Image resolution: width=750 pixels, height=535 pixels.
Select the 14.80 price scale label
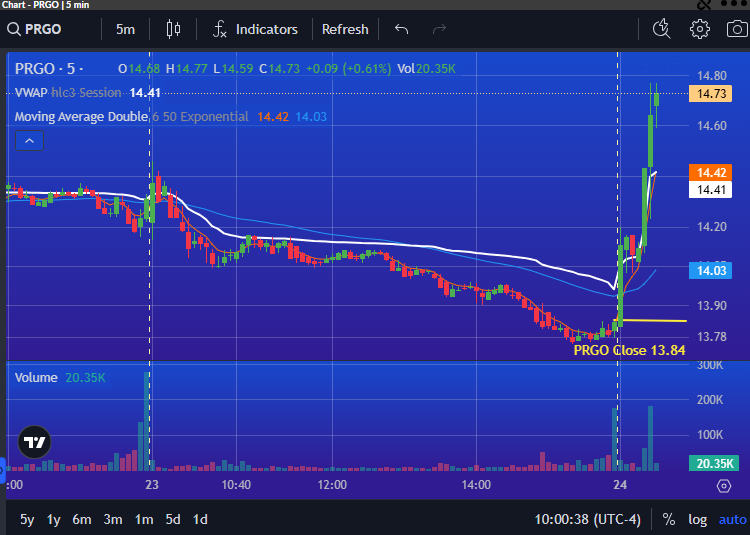tap(712, 76)
